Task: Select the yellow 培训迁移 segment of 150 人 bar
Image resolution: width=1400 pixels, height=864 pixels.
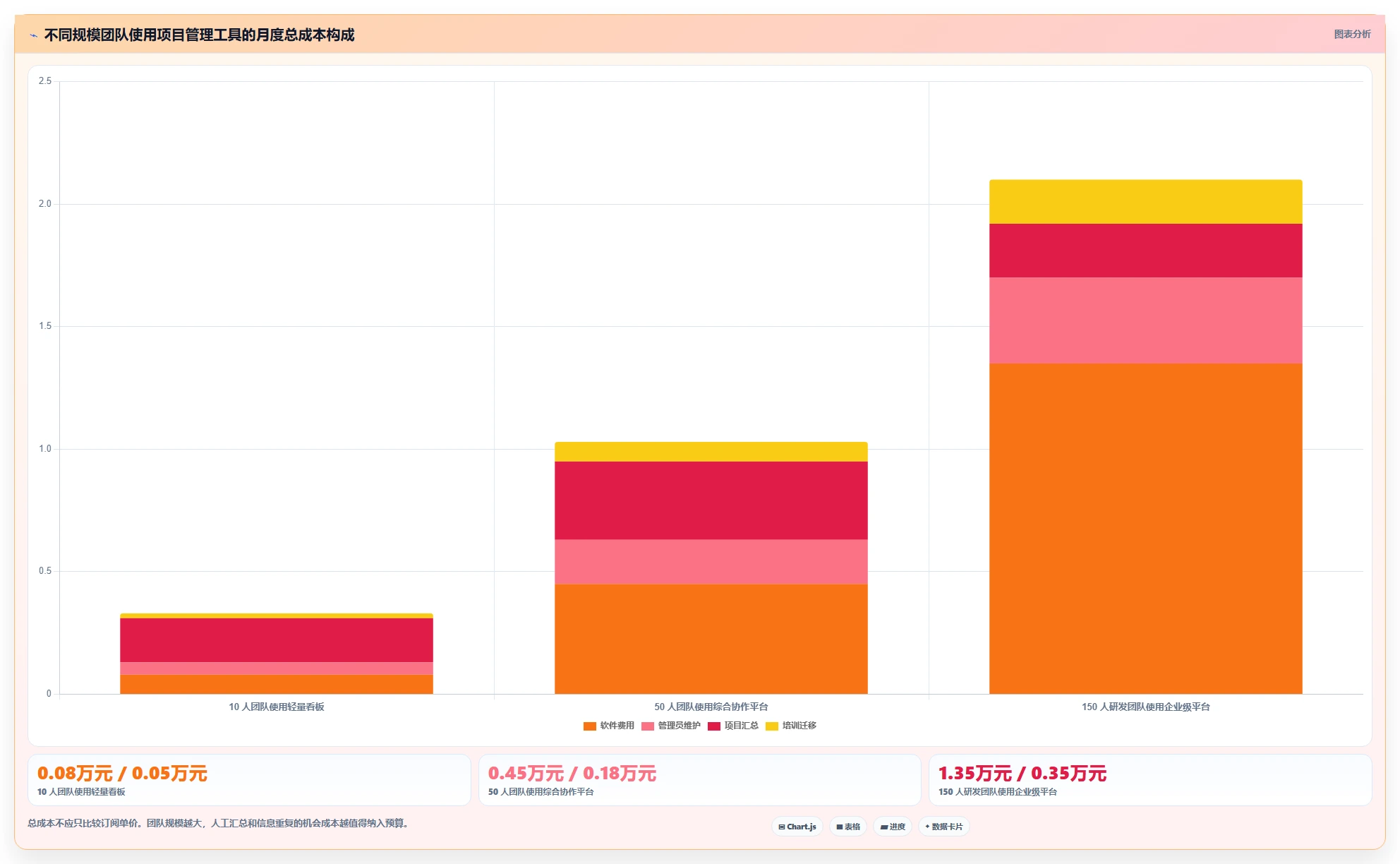Action: 1145,202
